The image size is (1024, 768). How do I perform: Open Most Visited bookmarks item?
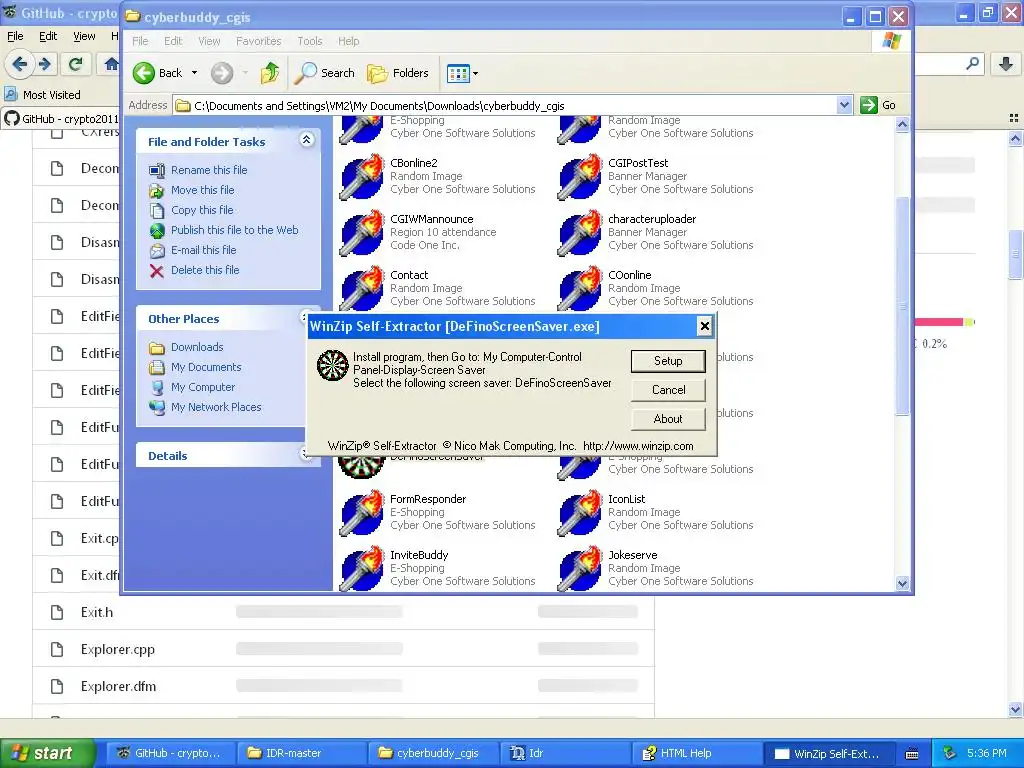point(43,95)
